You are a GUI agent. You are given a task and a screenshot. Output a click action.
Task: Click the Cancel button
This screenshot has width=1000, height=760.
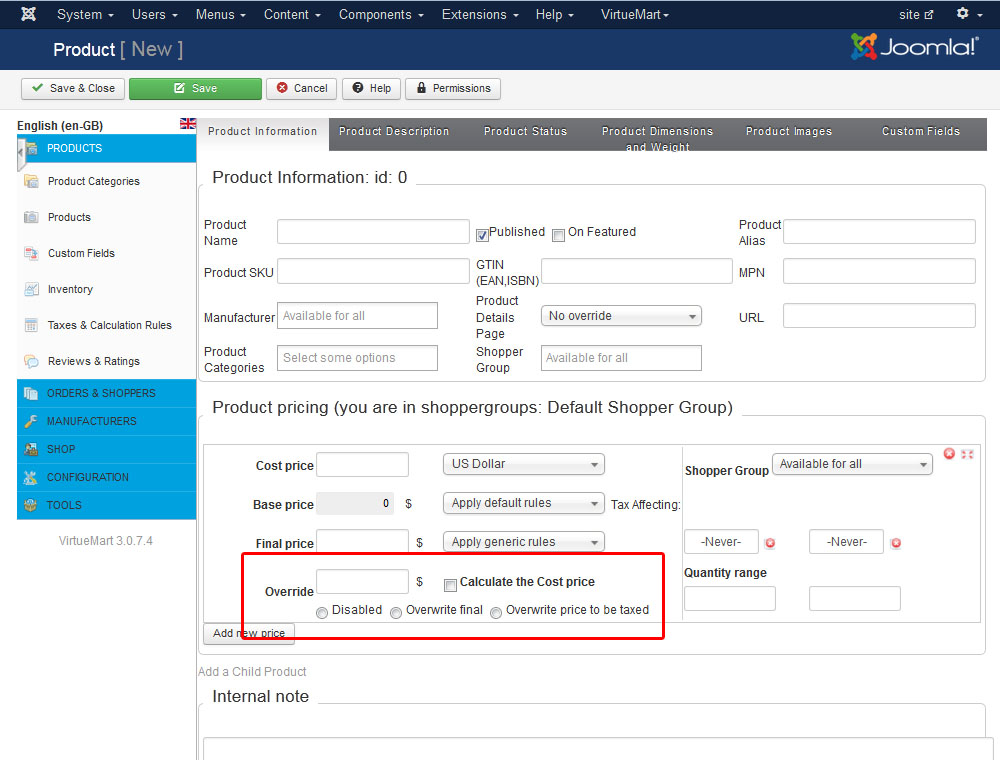pyautogui.click(x=302, y=89)
